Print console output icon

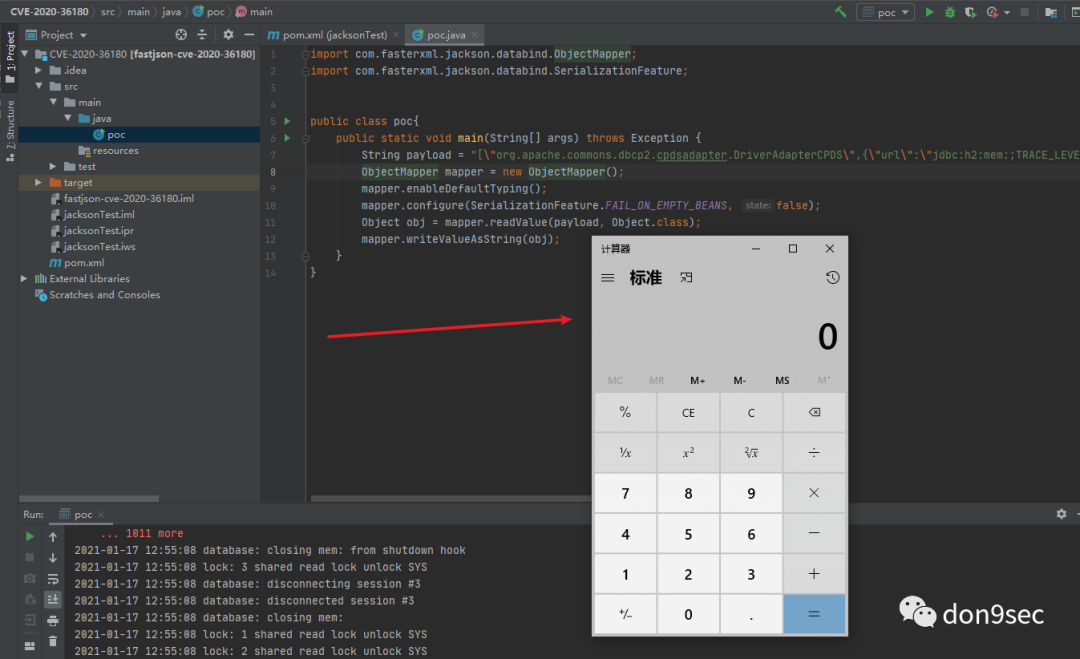tap(53, 621)
